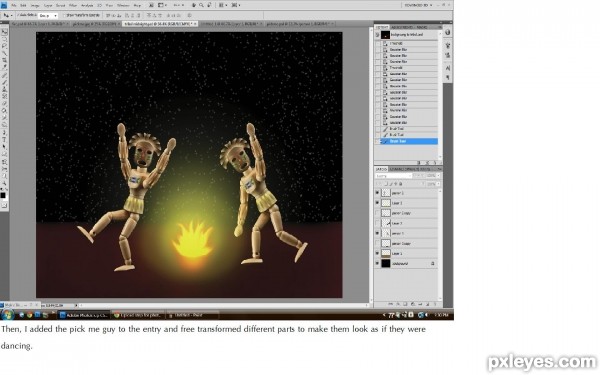Switch to the first document tab on the left
Image resolution: width=600 pixels, height=375 pixels.
point(39,24)
